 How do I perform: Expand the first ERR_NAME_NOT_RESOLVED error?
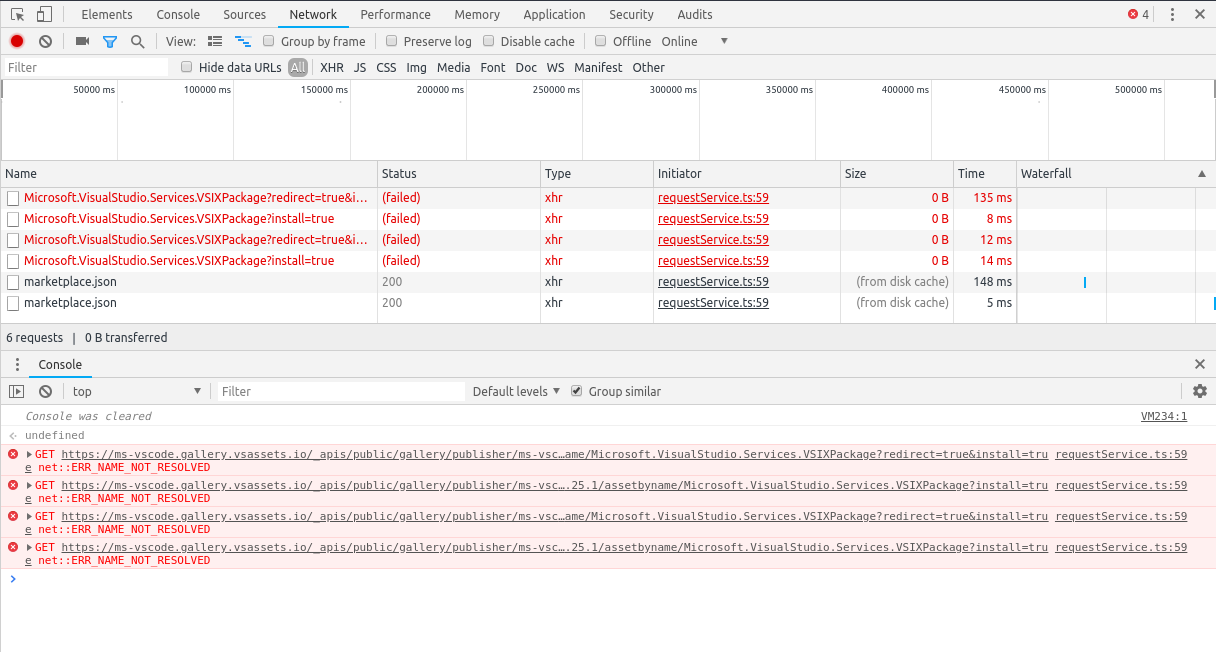pyautogui.click(x=28, y=453)
